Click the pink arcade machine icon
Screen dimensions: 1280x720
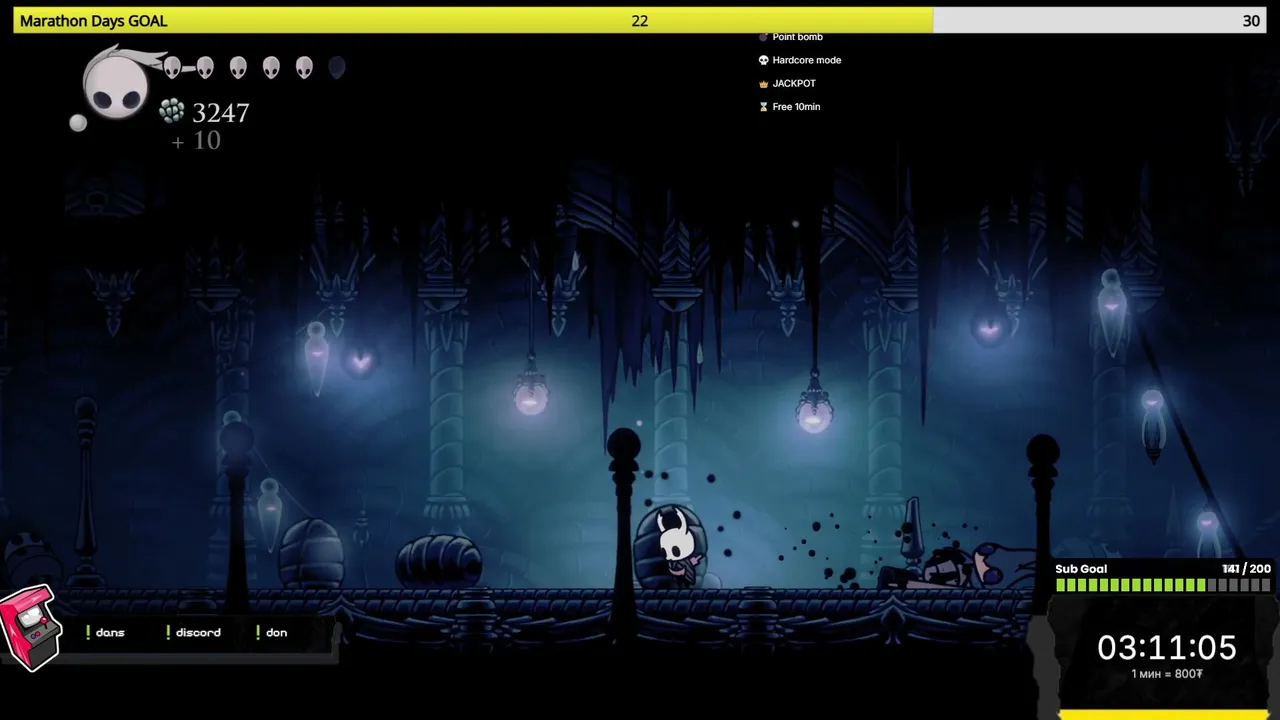click(x=29, y=628)
